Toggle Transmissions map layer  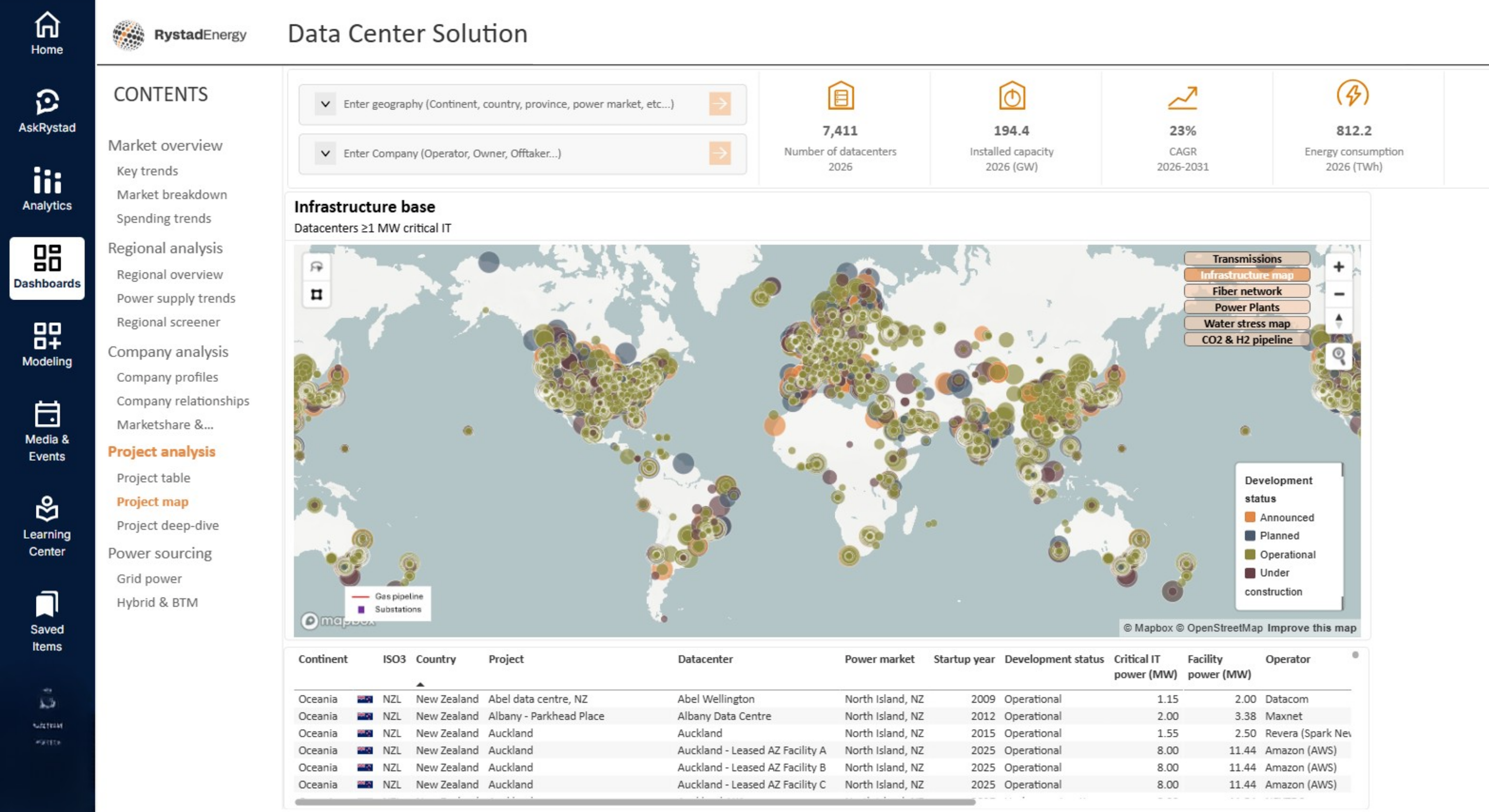pyautogui.click(x=1246, y=259)
